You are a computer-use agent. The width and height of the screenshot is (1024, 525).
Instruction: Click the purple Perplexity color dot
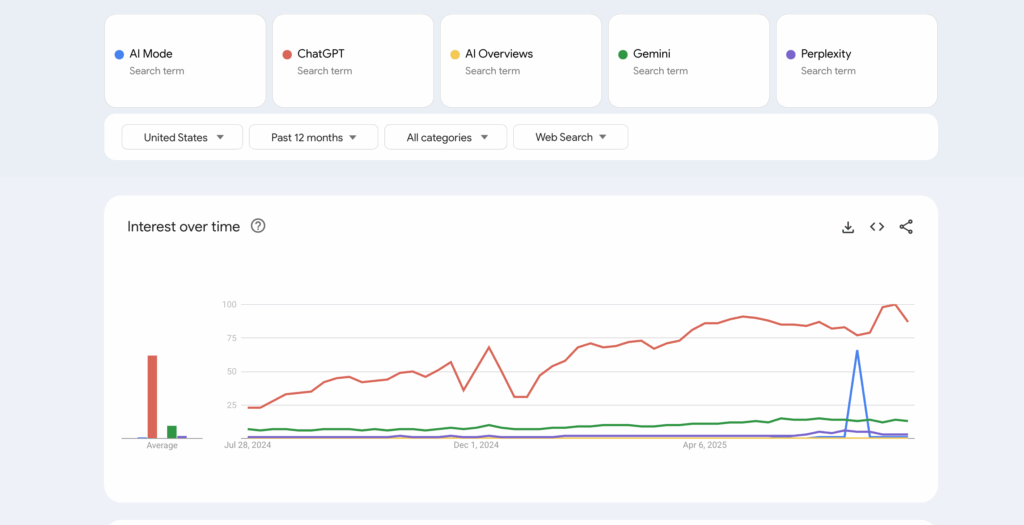pos(791,54)
